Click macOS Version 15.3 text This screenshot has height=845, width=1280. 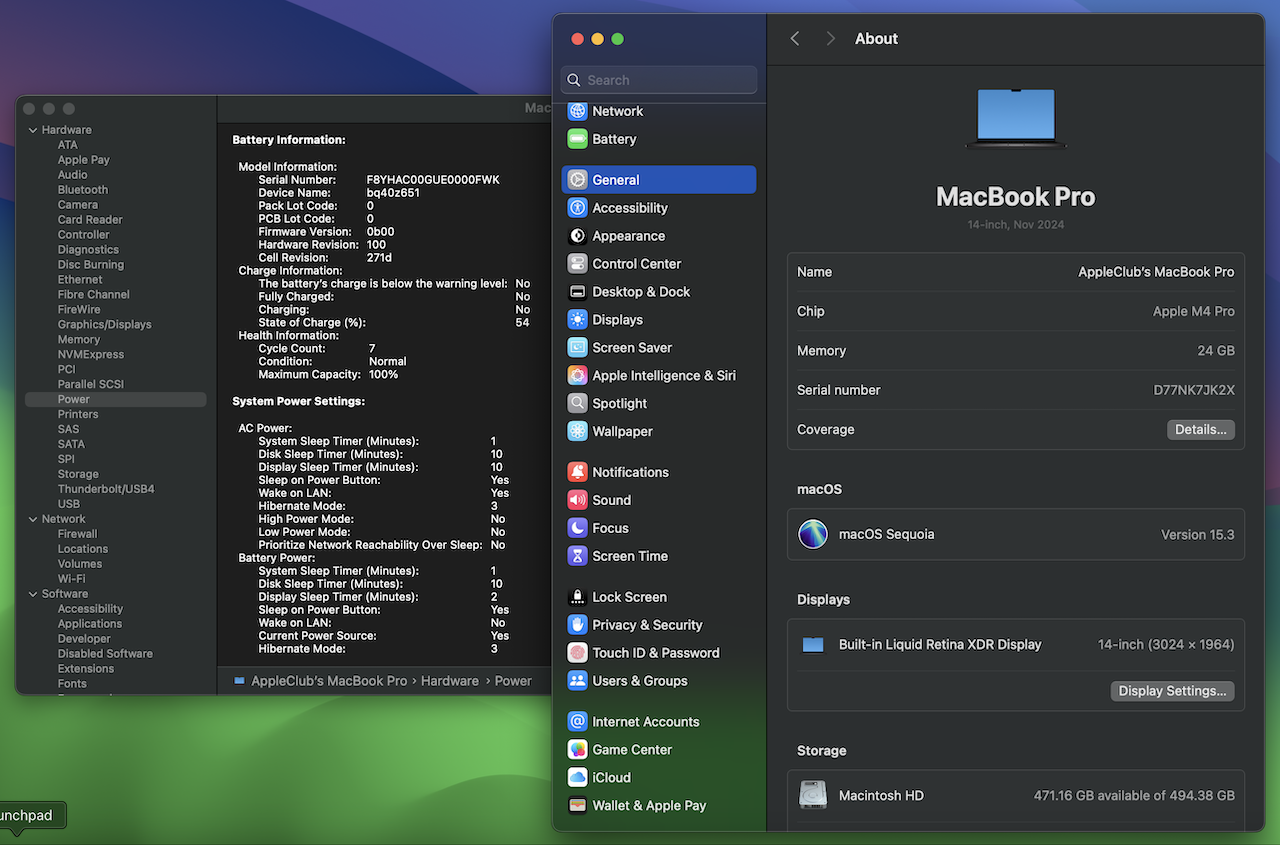tap(1198, 534)
